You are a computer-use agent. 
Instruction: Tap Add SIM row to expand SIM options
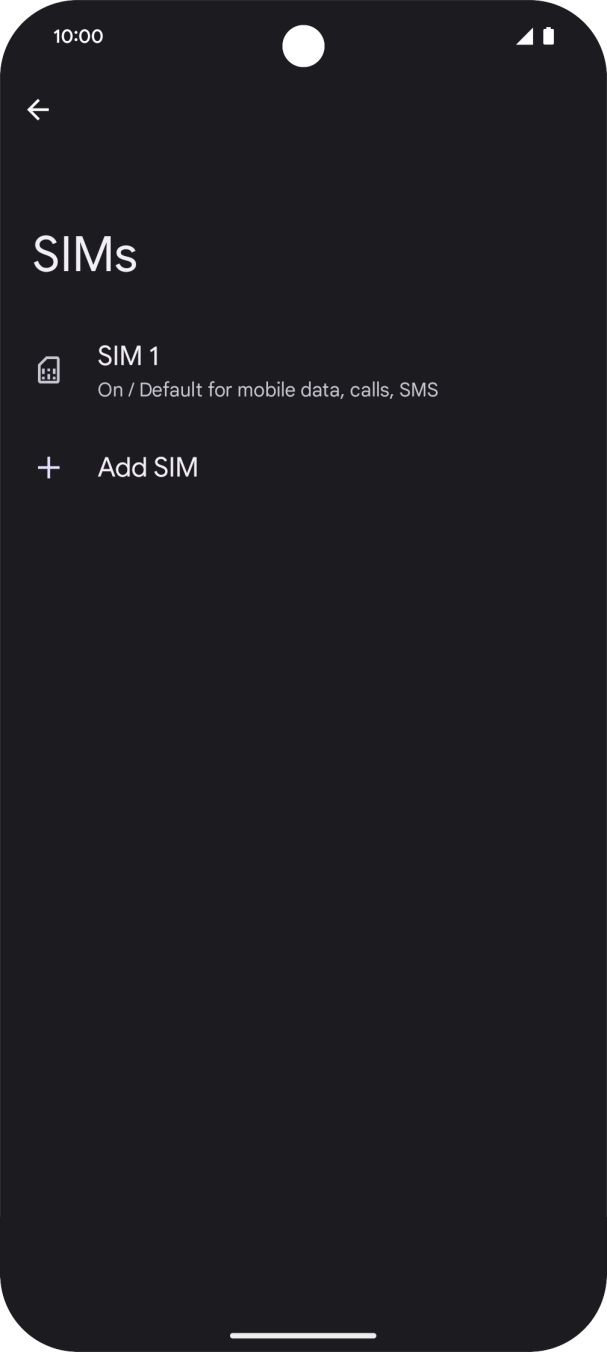coord(148,467)
